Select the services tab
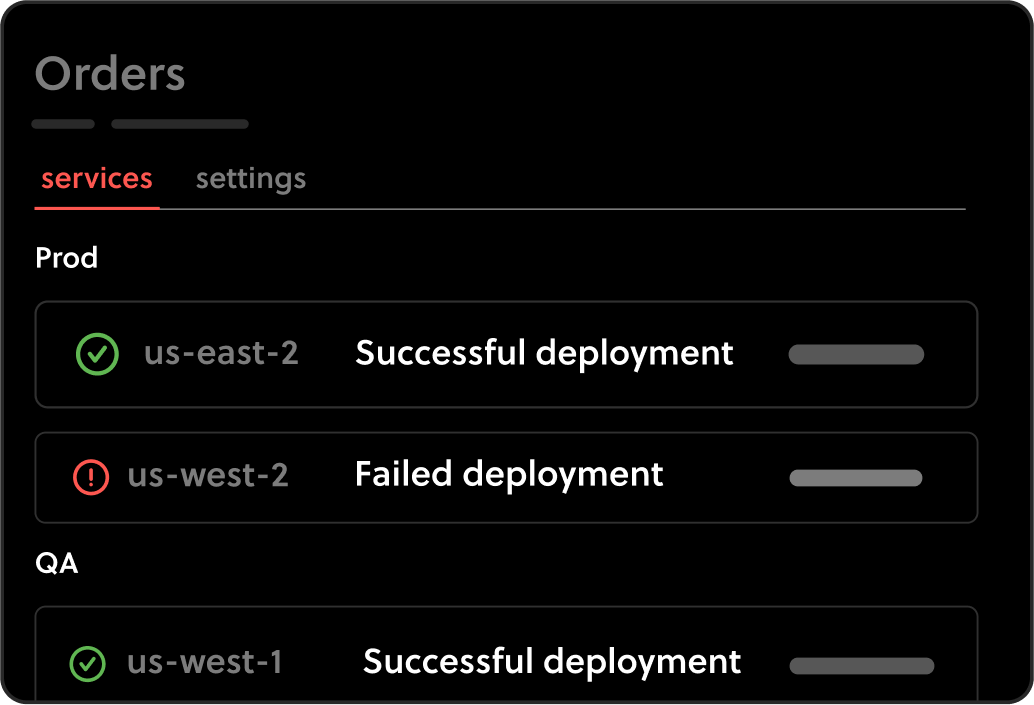This screenshot has width=1034, height=705. pyautogui.click(x=96, y=178)
